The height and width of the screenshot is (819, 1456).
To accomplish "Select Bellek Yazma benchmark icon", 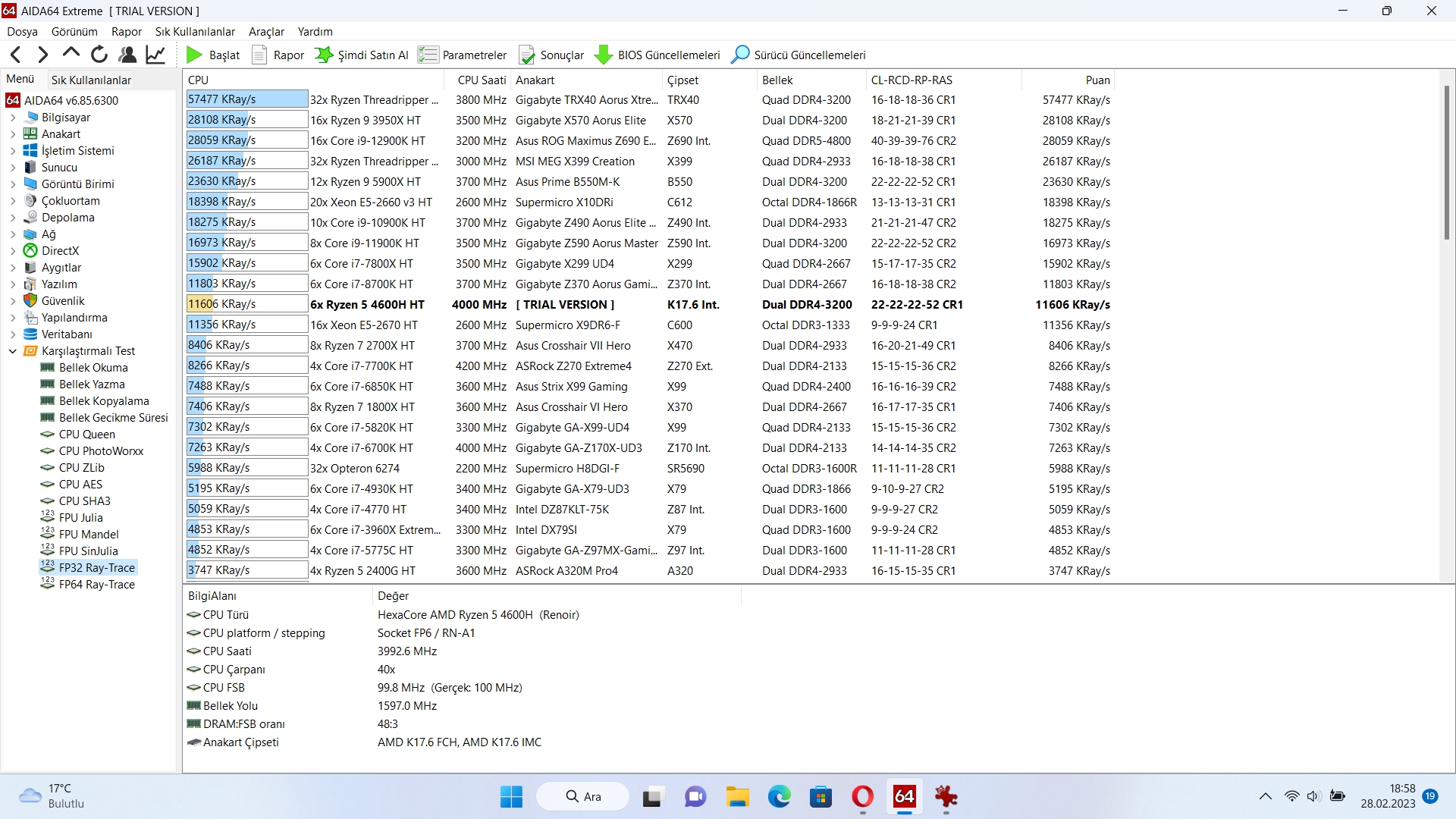I will (47, 384).
